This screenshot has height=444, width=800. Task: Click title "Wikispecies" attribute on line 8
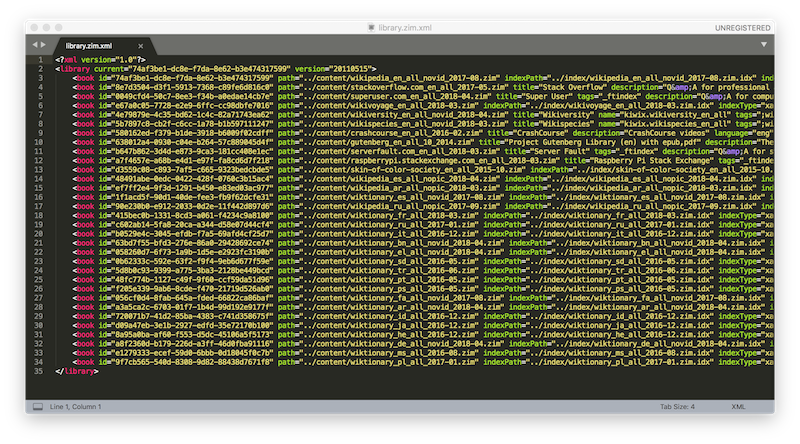point(553,124)
